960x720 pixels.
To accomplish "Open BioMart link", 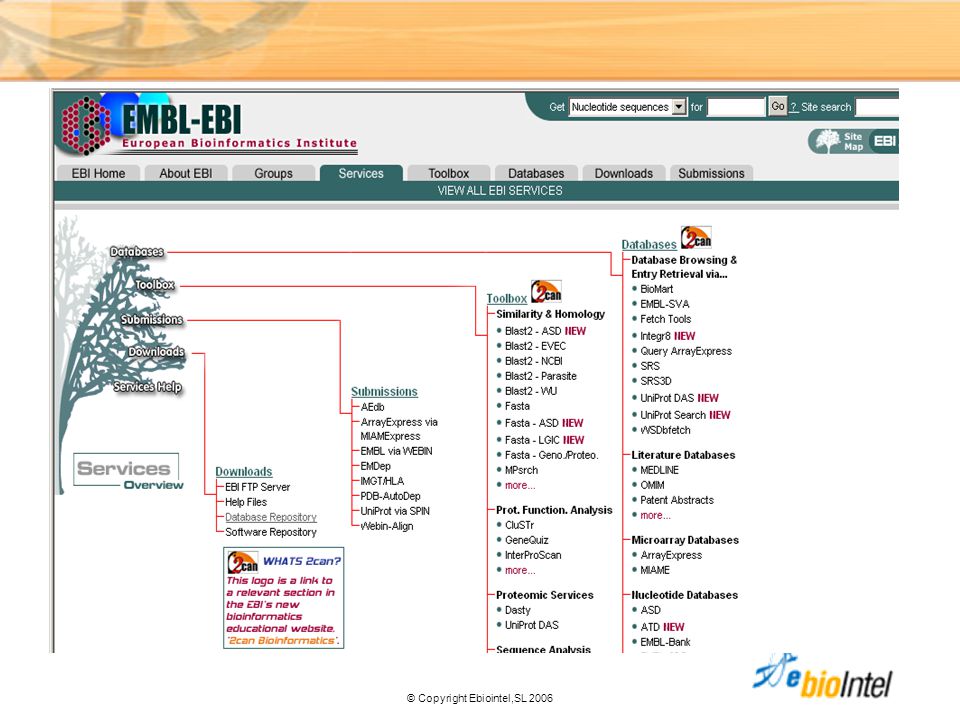I will (x=656, y=289).
